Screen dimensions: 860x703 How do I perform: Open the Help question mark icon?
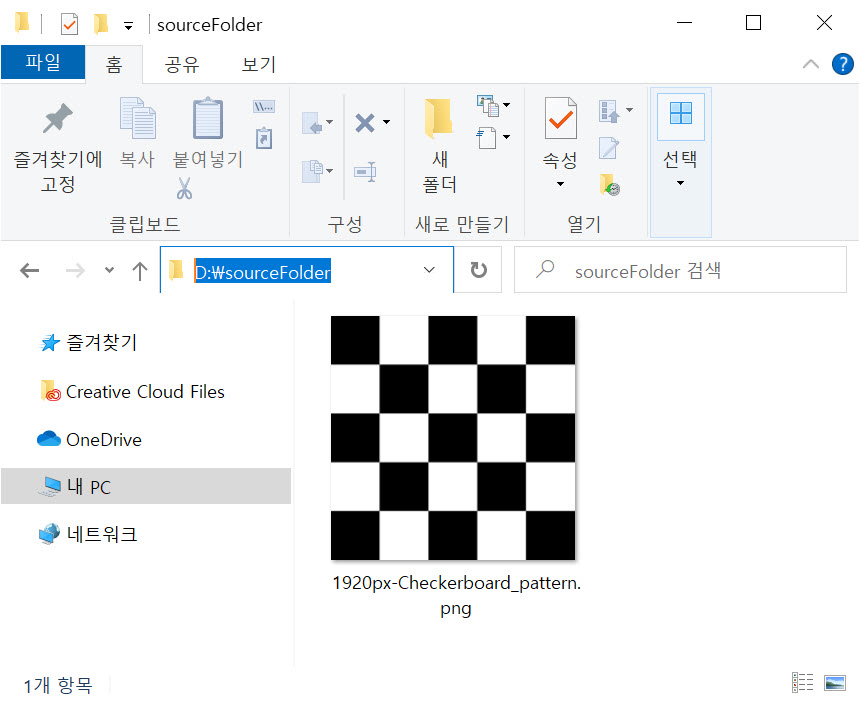(842, 64)
